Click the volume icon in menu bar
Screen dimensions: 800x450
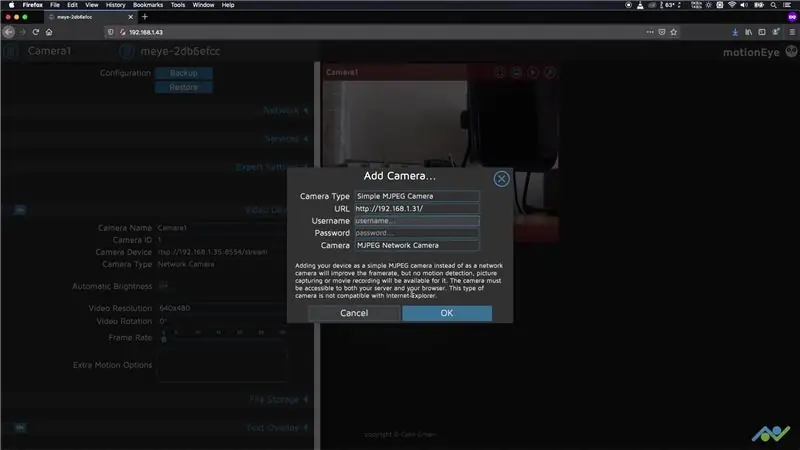744,5
